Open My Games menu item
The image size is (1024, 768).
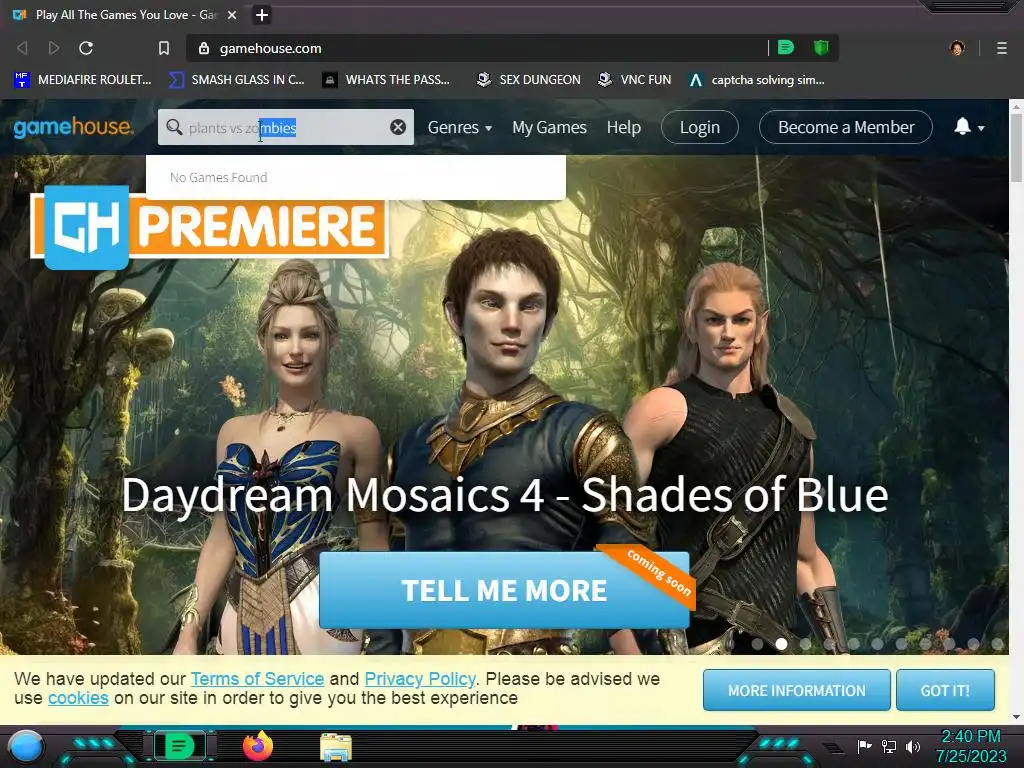tap(549, 127)
